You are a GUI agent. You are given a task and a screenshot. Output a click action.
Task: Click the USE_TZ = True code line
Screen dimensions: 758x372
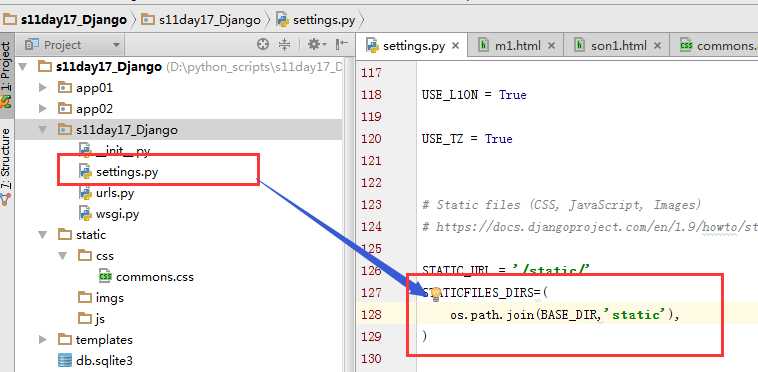[x=467, y=139]
